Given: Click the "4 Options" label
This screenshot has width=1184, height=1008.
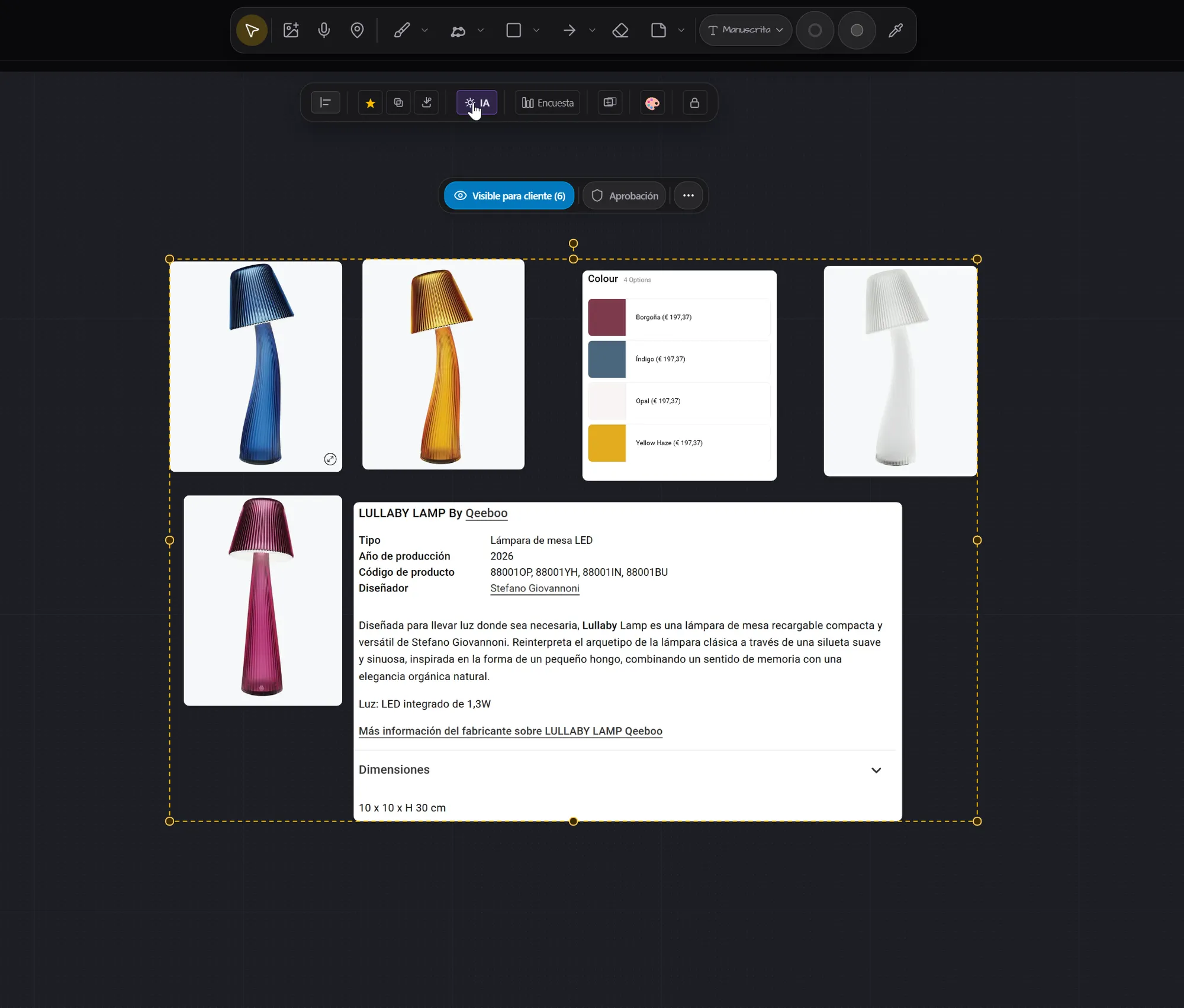Looking at the screenshot, I should (x=637, y=280).
